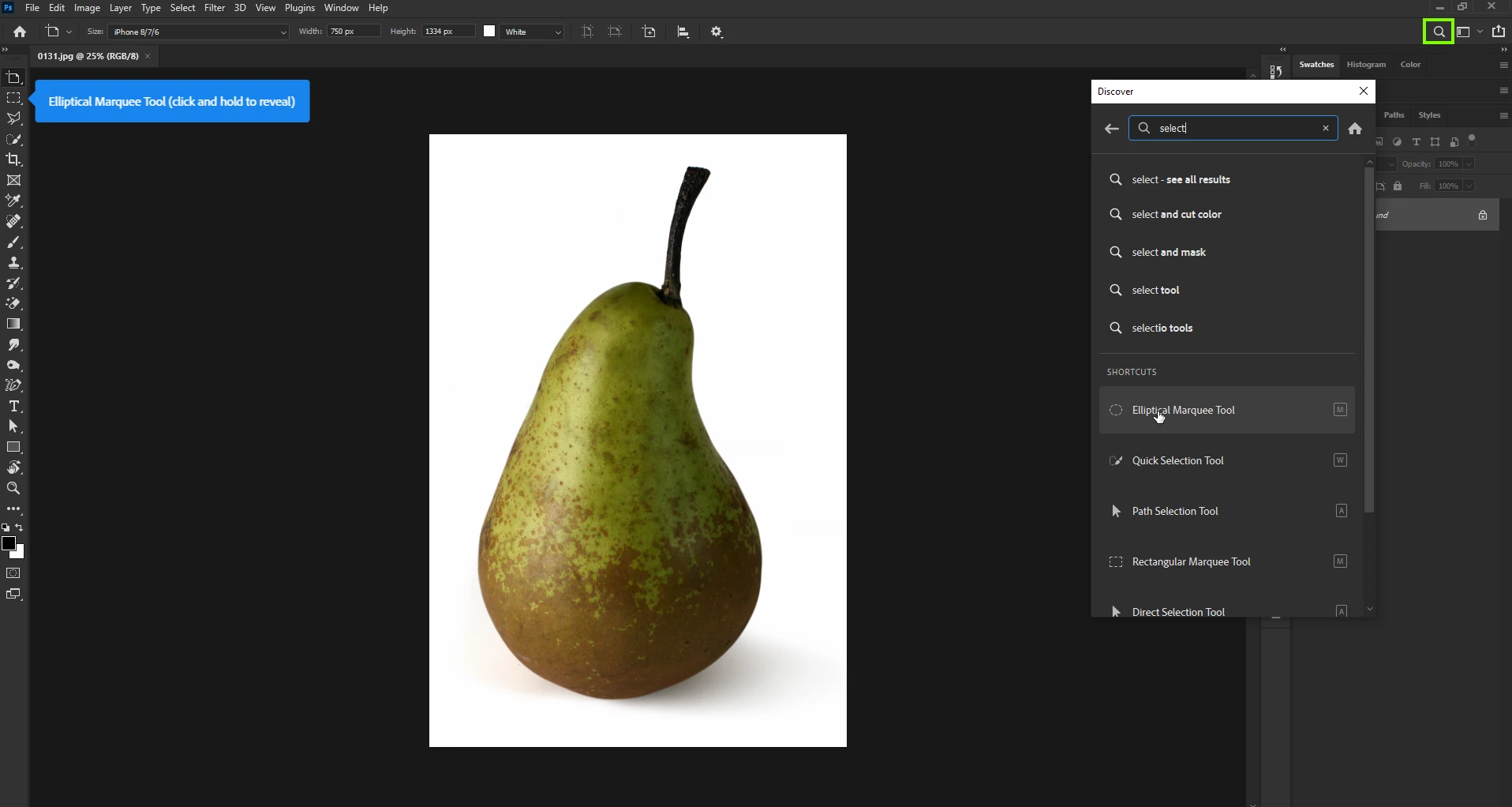This screenshot has height=807, width=1512.
Task: Switch foreground and background colors
Action: coord(20,528)
